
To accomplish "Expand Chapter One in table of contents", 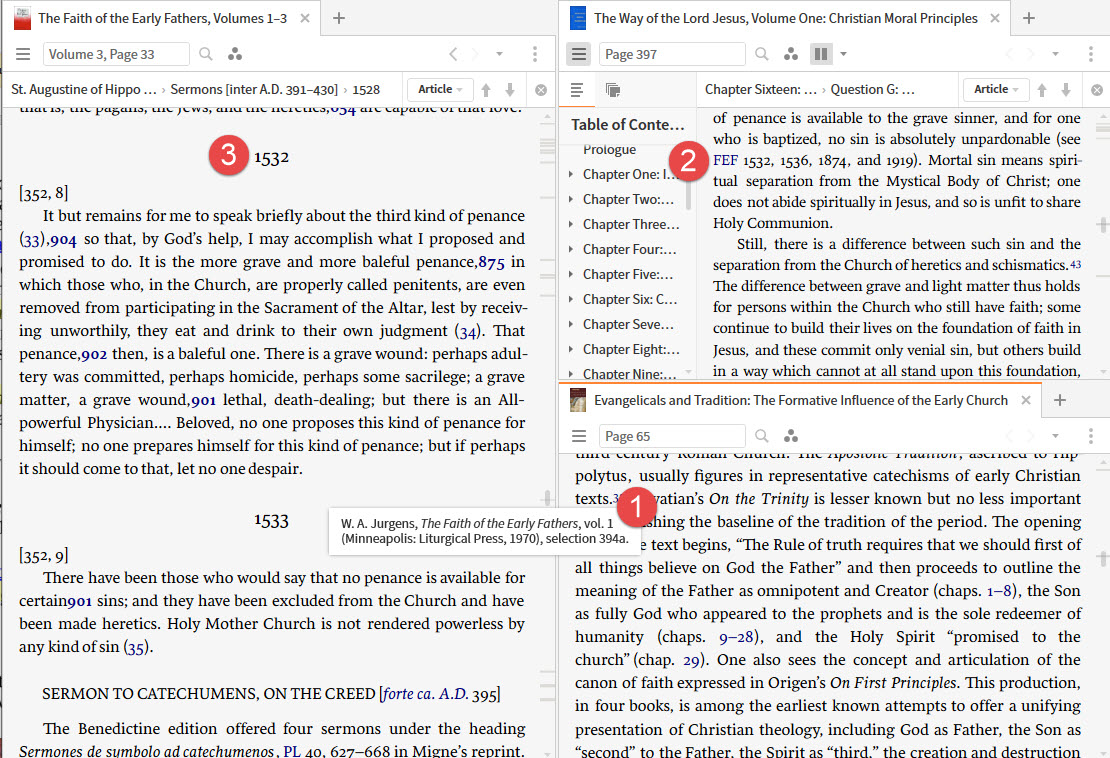I will [x=571, y=174].
